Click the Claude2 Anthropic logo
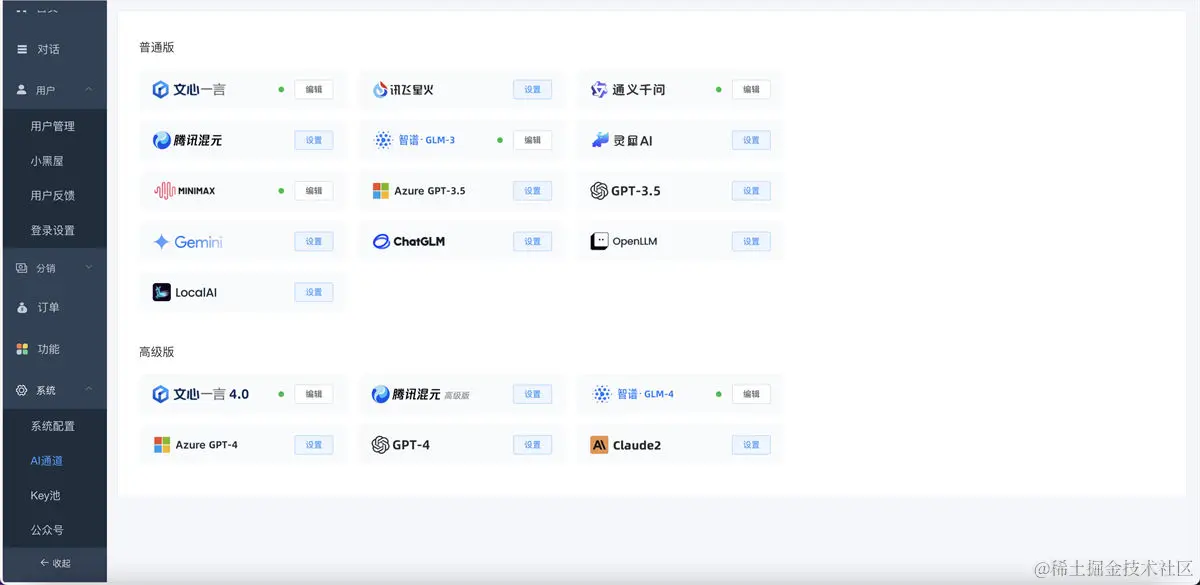Viewport: 1200px width, 585px height. click(599, 445)
